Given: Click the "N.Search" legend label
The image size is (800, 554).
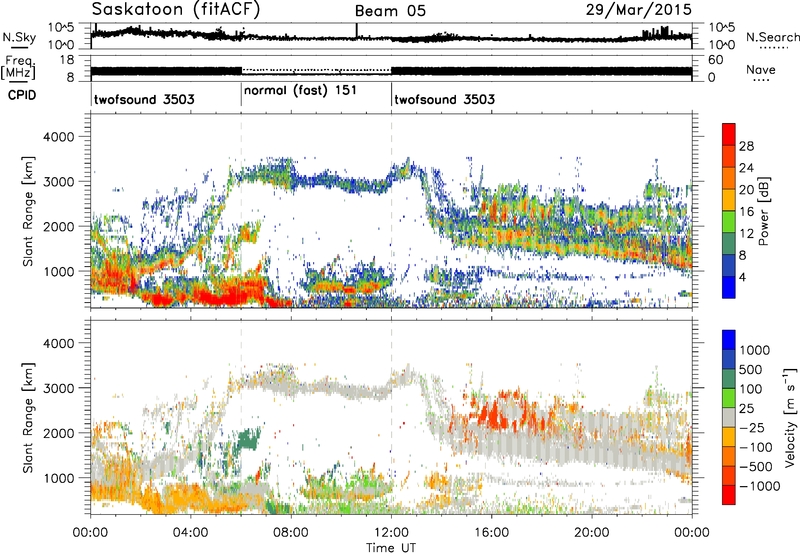Looking at the screenshot, I should [x=772, y=37].
